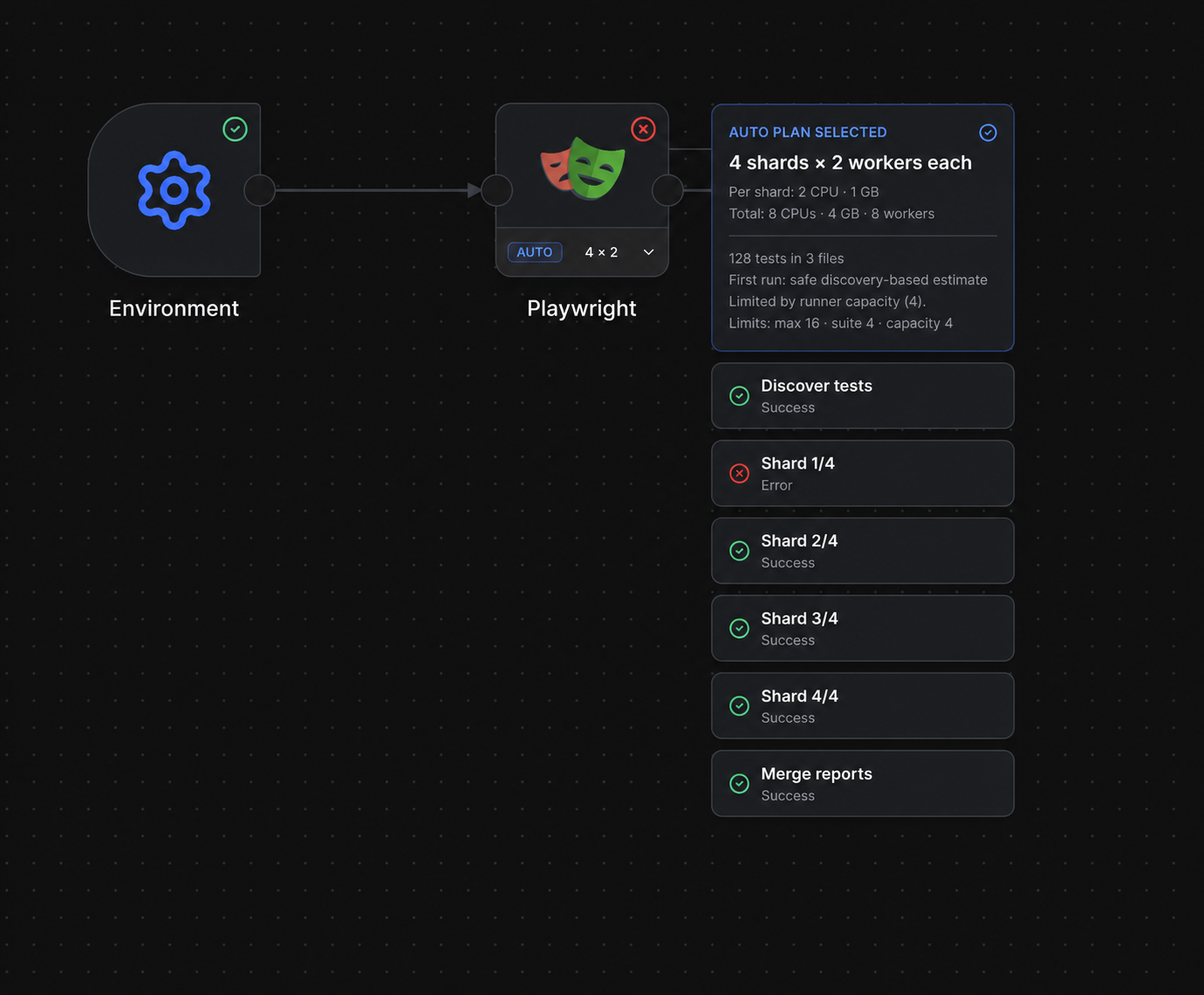The width and height of the screenshot is (1204, 995).
Task: Open the Discover tests step
Action: coord(863,396)
